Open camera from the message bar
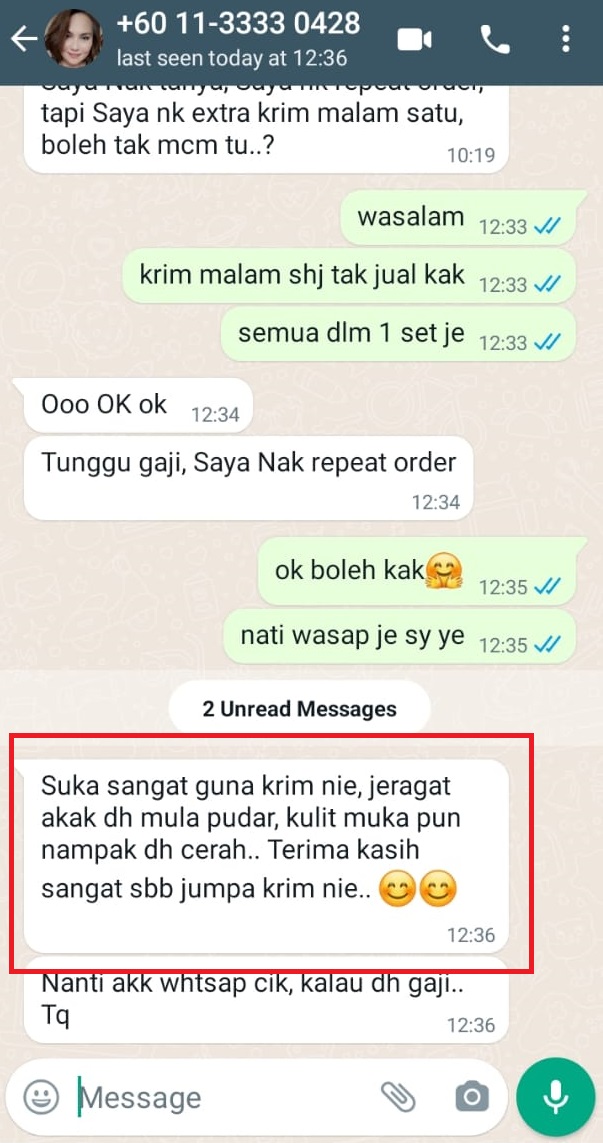 click(x=472, y=1096)
